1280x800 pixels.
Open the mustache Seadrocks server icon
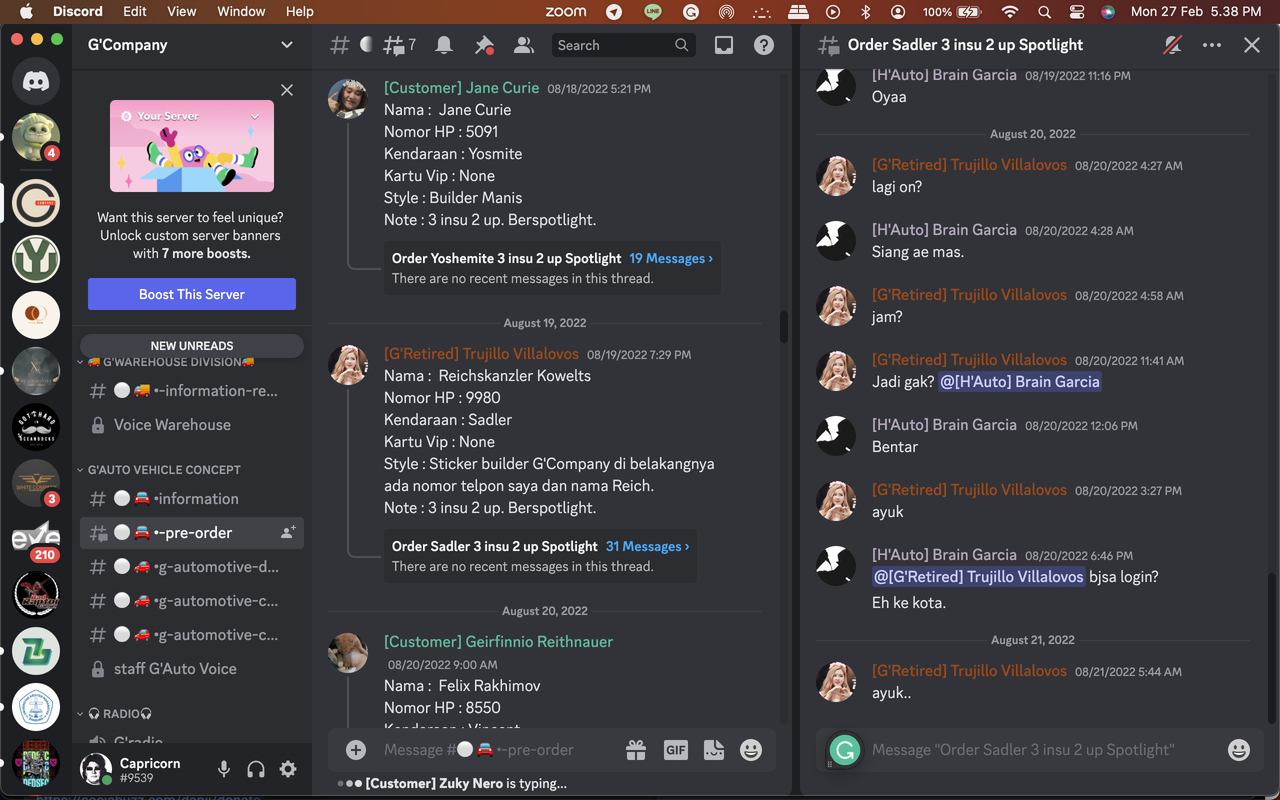tap(36, 427)
